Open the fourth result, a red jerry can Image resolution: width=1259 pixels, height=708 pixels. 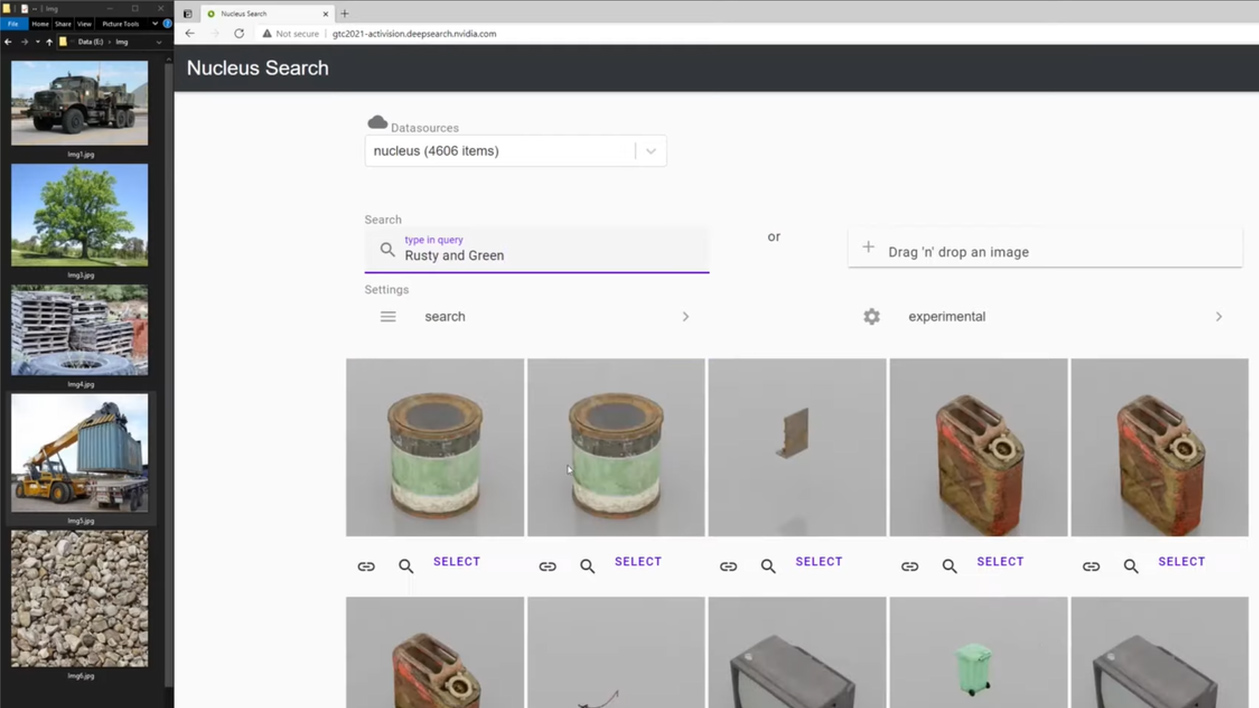click(978, 447)
